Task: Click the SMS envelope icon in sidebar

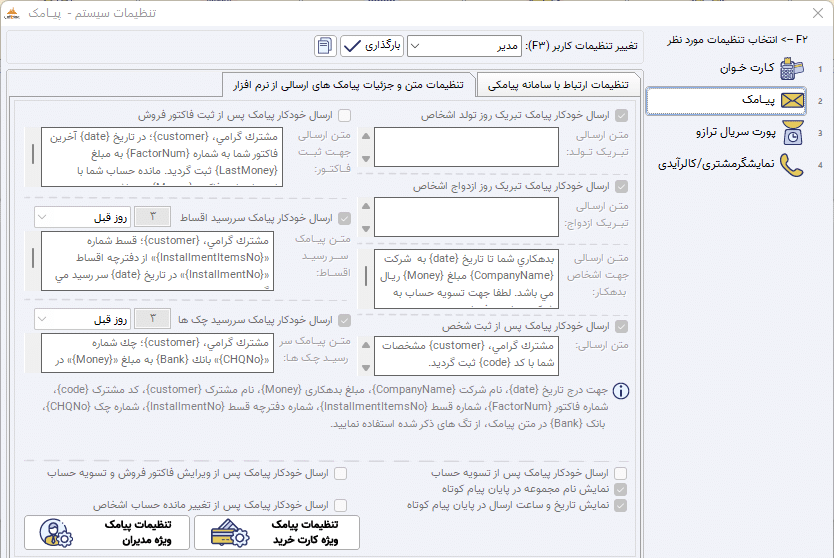Action: [x=792, y=100]
